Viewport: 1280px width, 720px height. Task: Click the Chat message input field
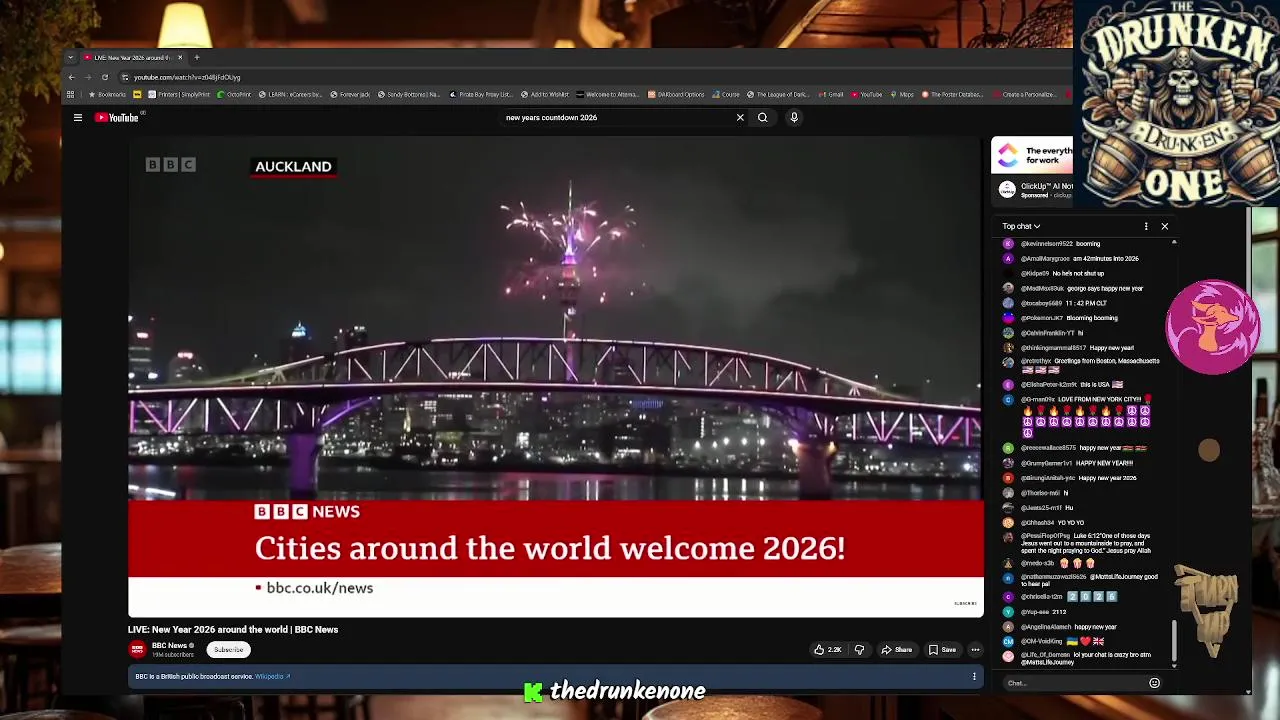tap(1075, 683)
